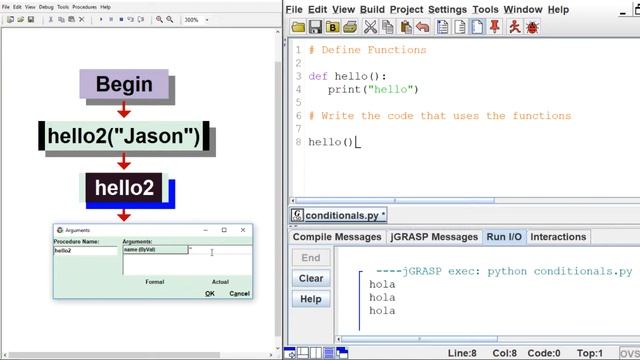Screen dimensions: 640x360
Task: Open the File menu in jGRASP
Action: pos(294,9)
